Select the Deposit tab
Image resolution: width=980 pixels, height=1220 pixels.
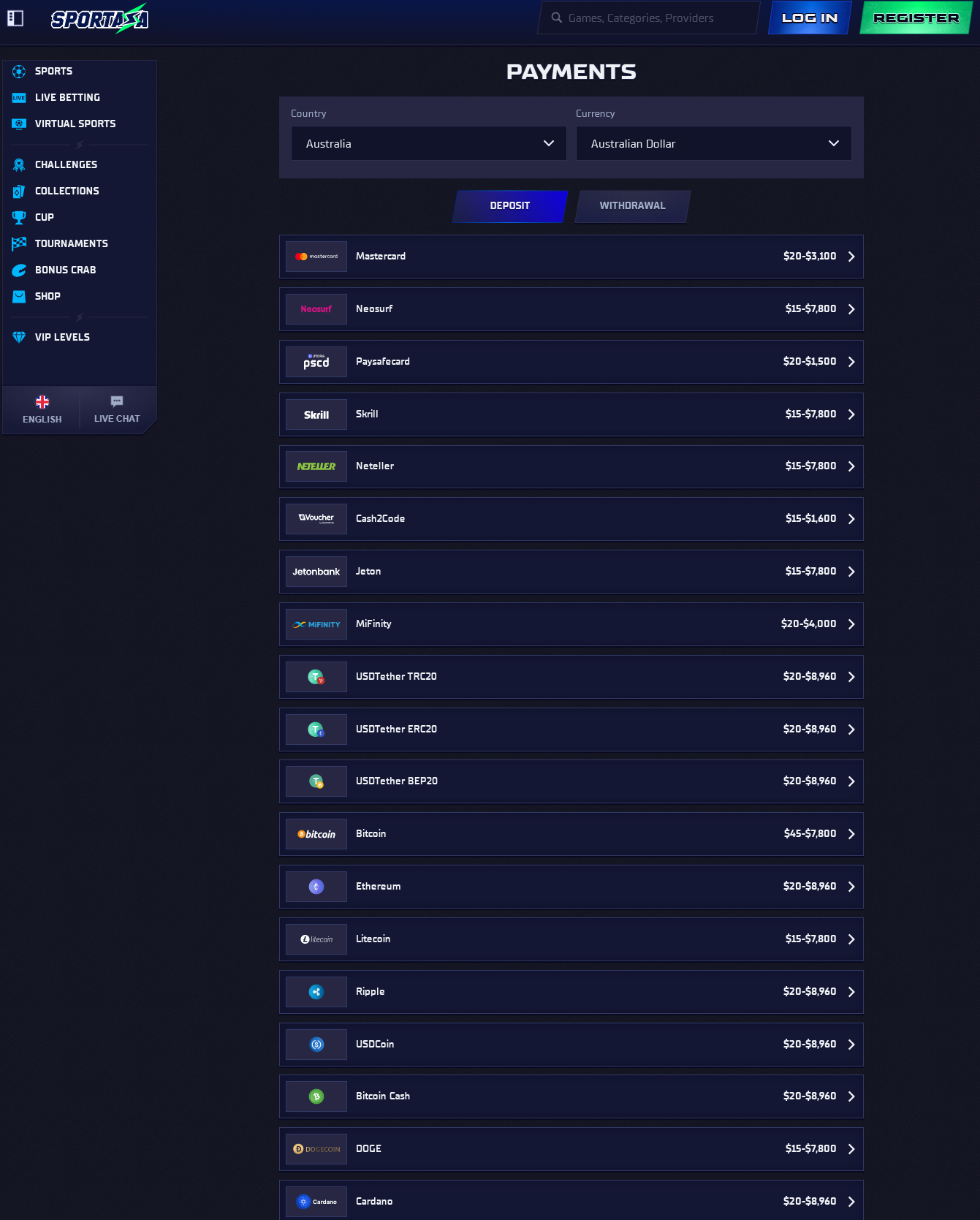coord(509,206)
